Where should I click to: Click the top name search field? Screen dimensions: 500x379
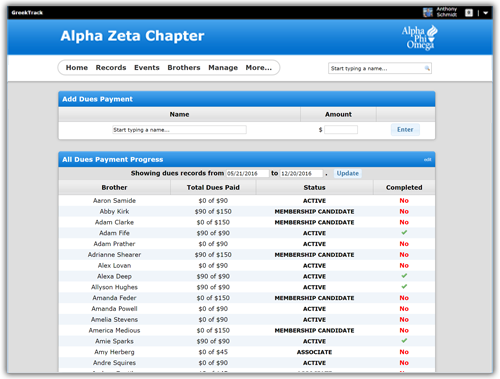[x=380, y=68]
